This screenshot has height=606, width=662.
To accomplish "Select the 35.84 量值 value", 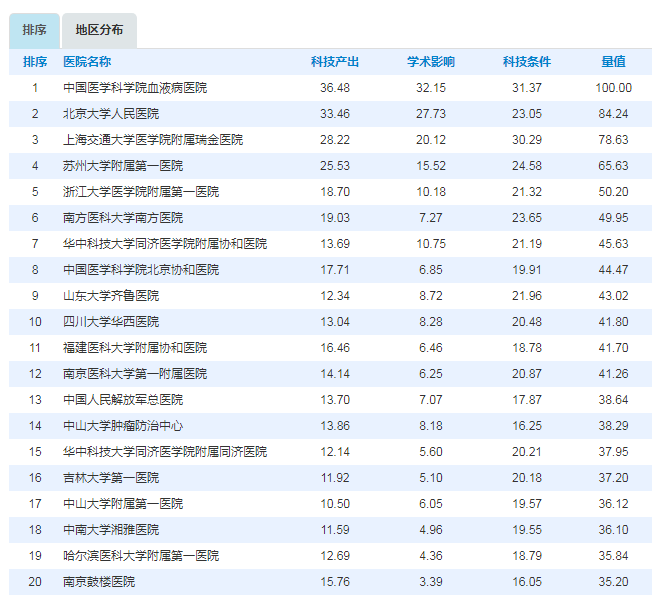I will tap(613, 556).
